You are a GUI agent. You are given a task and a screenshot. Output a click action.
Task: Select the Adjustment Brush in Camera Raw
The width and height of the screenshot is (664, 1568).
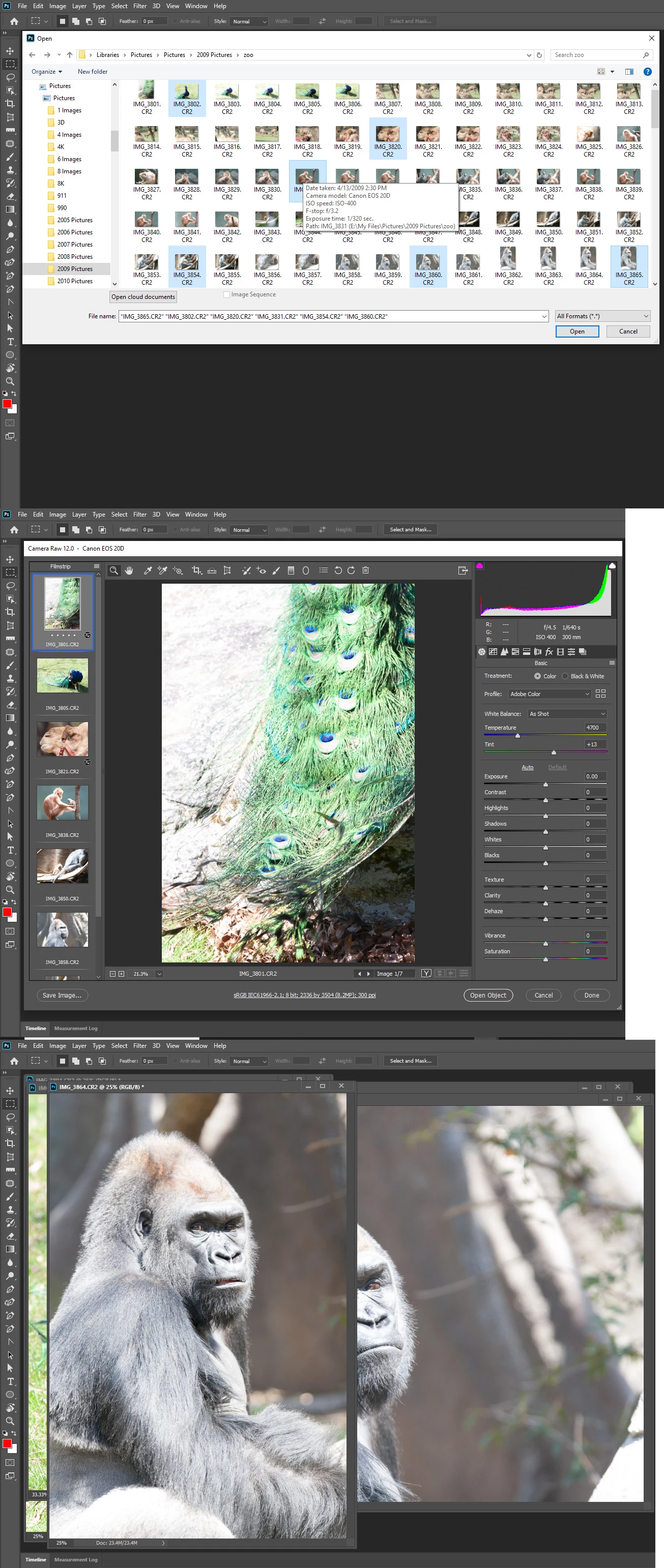(276, 570)
